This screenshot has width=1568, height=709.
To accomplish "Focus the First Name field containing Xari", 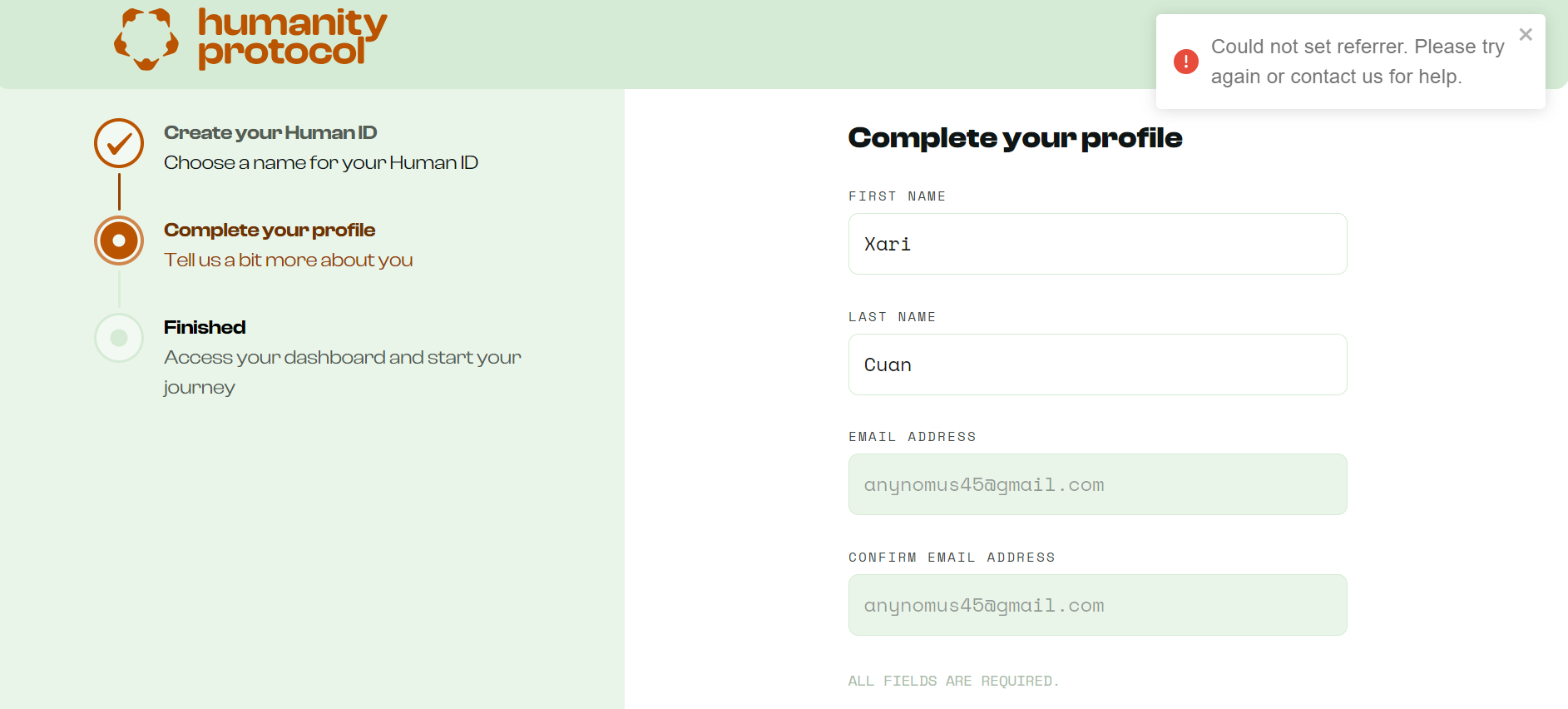I will [x=1097, y=244].
